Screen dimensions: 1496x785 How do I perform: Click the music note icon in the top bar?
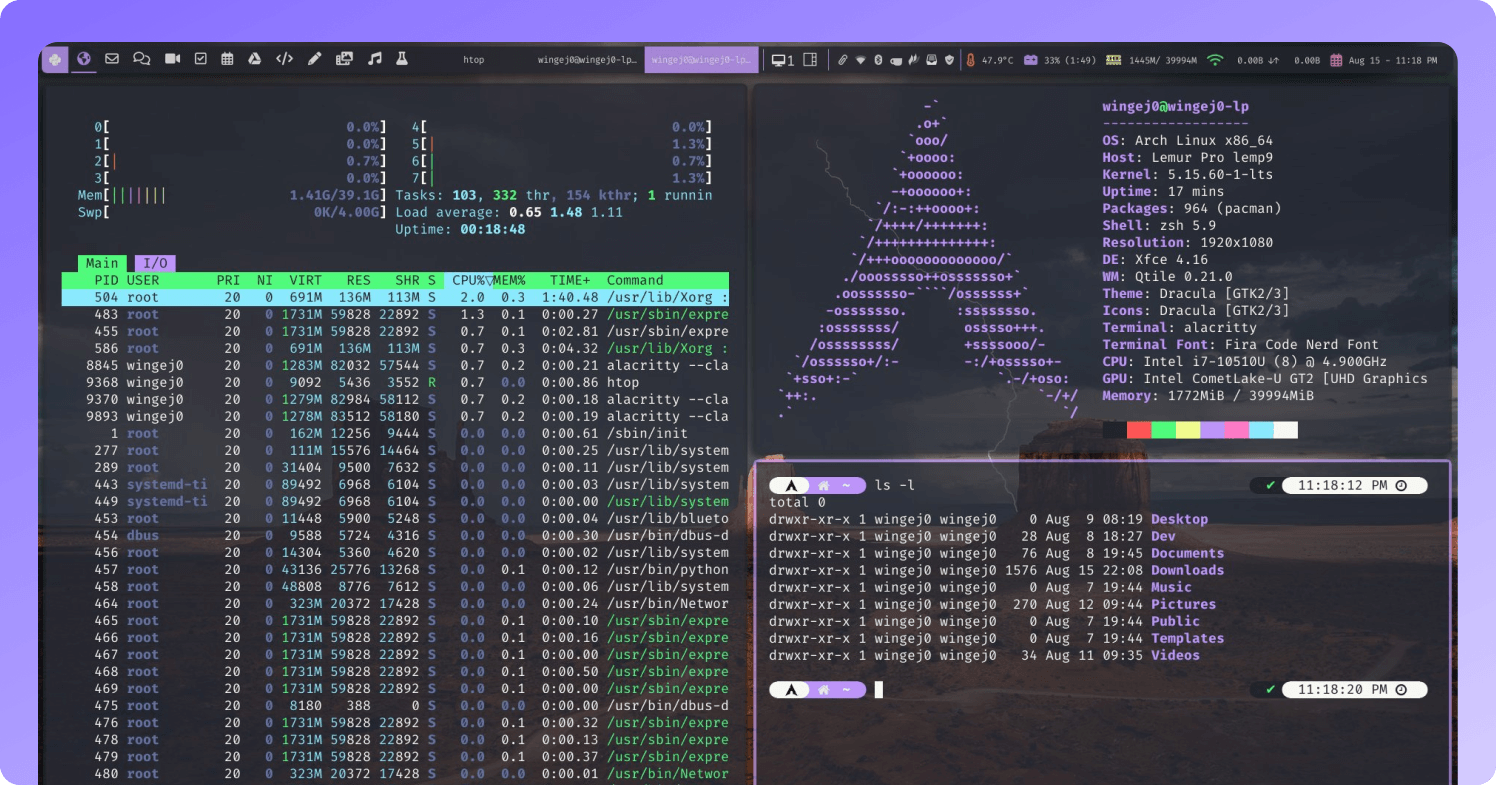(x=374, y=59)
